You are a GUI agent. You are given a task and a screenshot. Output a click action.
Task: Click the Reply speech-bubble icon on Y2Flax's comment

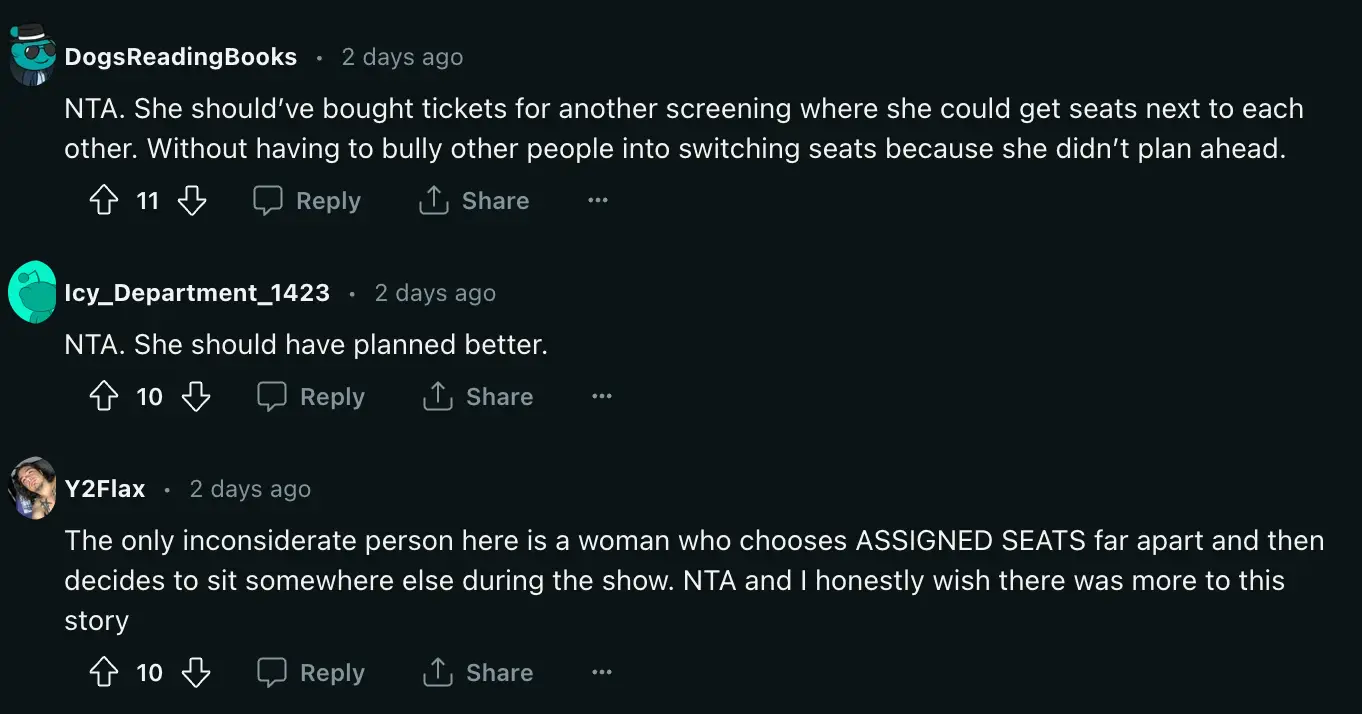pyautogui.click(x=270, y=672)
